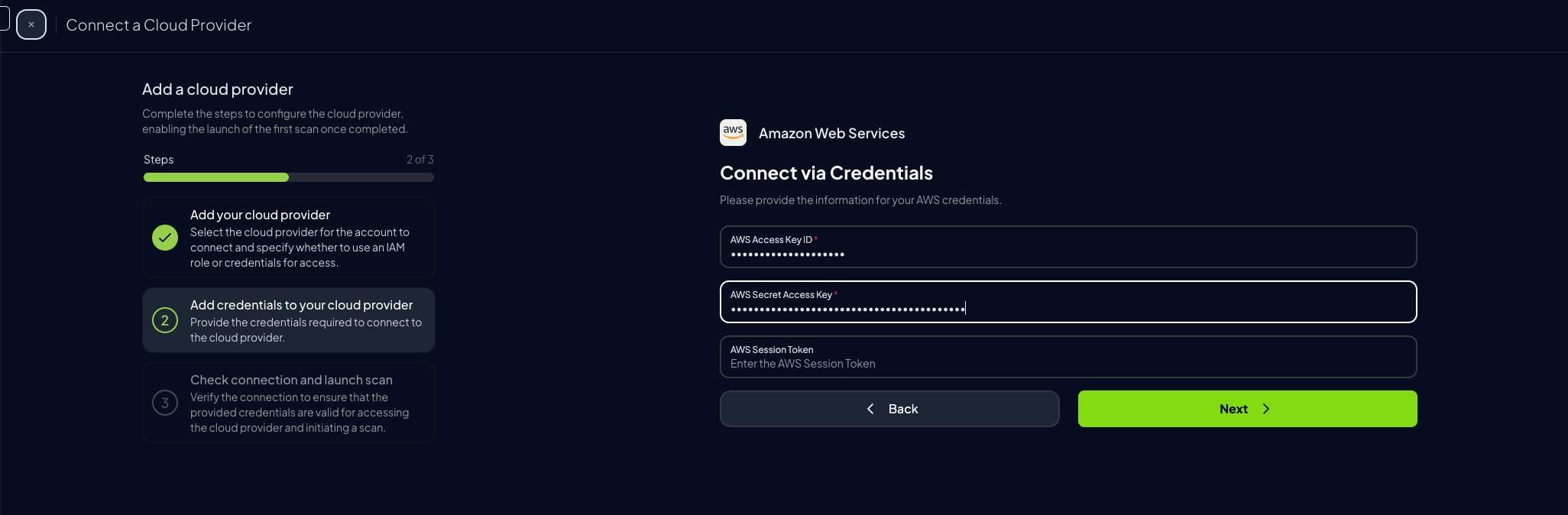
Task: Click the 'Amazon Web Services' heading text
Action: [x=831, y=133]
